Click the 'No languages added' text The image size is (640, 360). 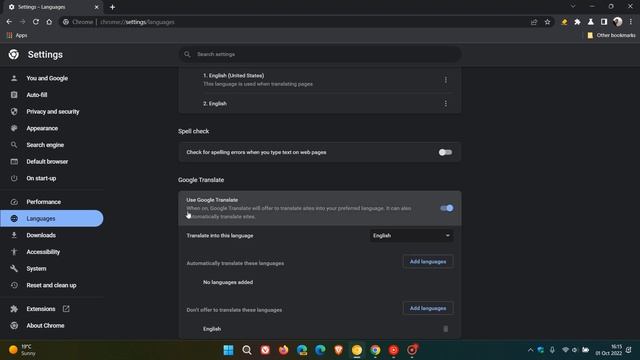[x=228, y=282]
